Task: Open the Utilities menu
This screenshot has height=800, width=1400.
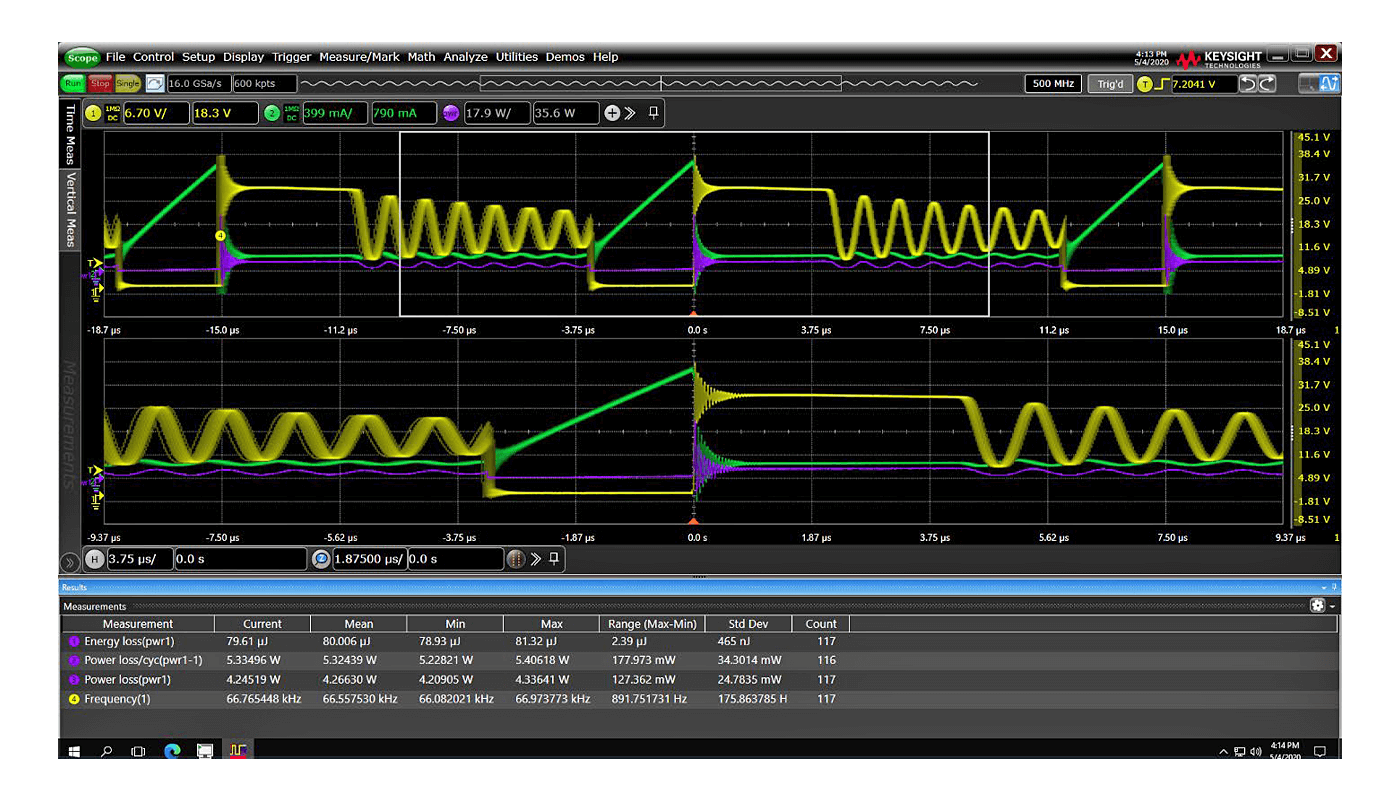Action: click(x=517, y=57)
